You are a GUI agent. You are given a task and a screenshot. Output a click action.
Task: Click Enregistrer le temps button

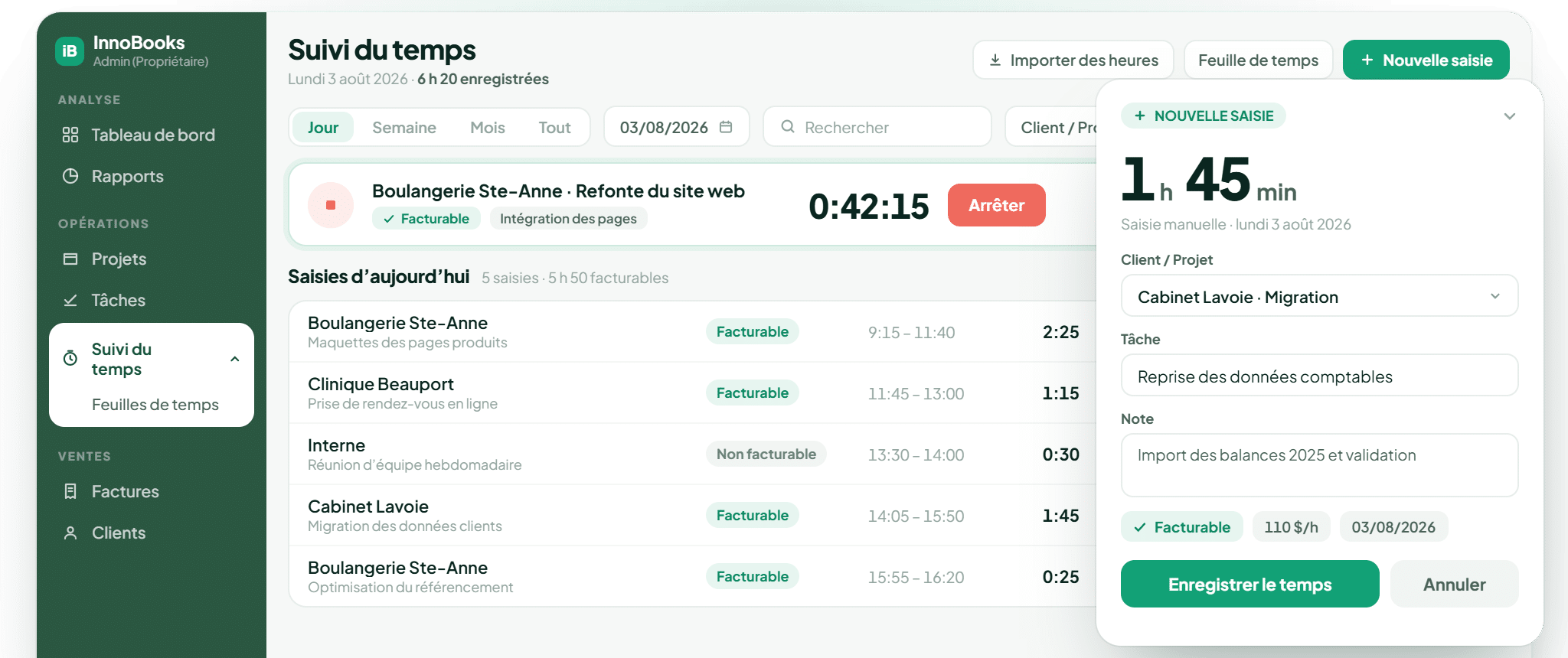[1249, 584]
